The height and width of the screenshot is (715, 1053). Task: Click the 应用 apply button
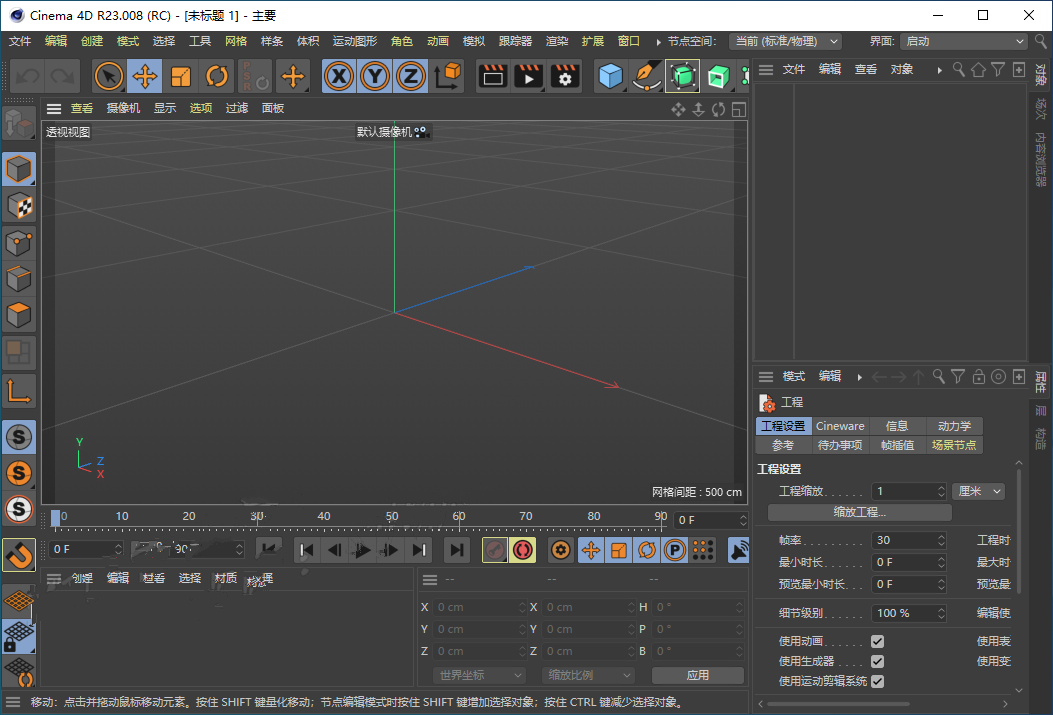pos(698,675)
